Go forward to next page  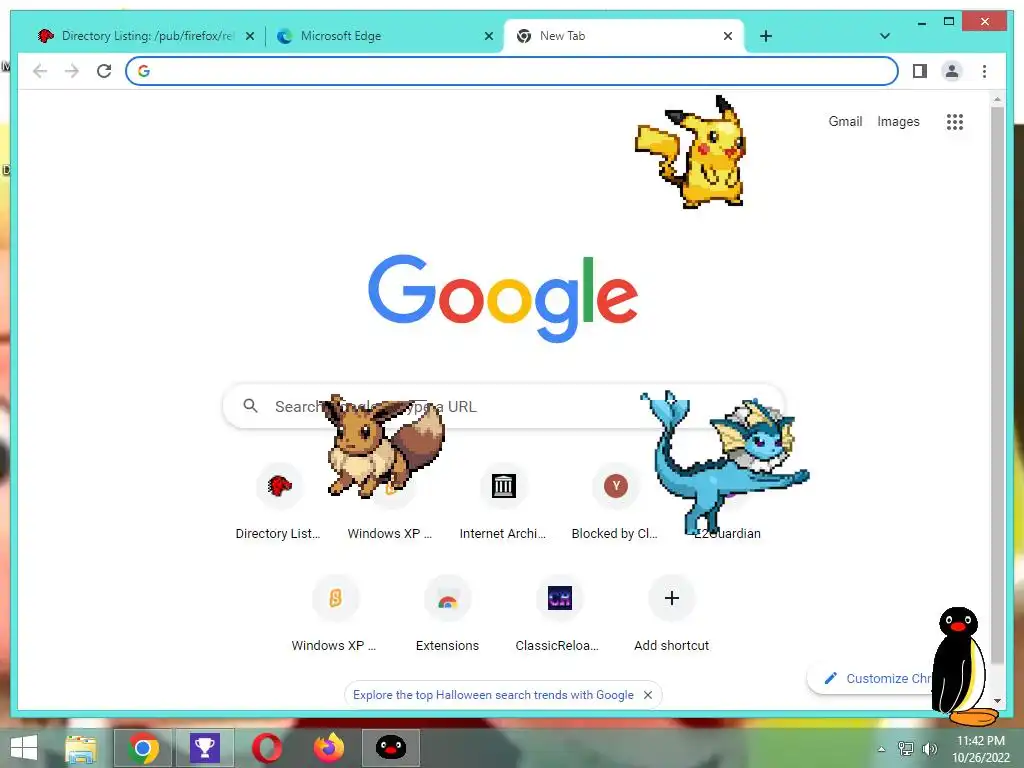pos(72,71)
